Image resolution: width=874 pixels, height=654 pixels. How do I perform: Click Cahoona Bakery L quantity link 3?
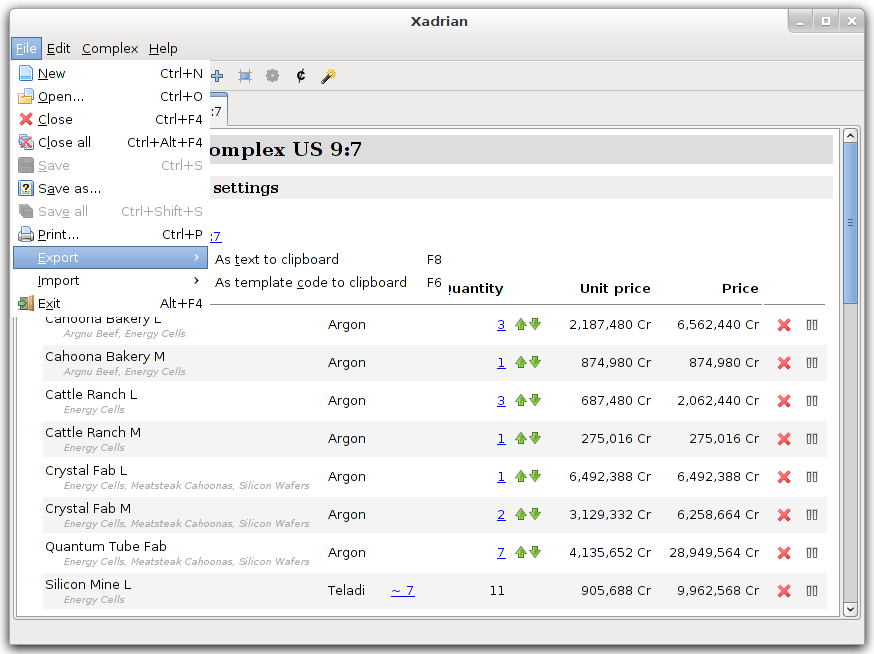(501, 324)
